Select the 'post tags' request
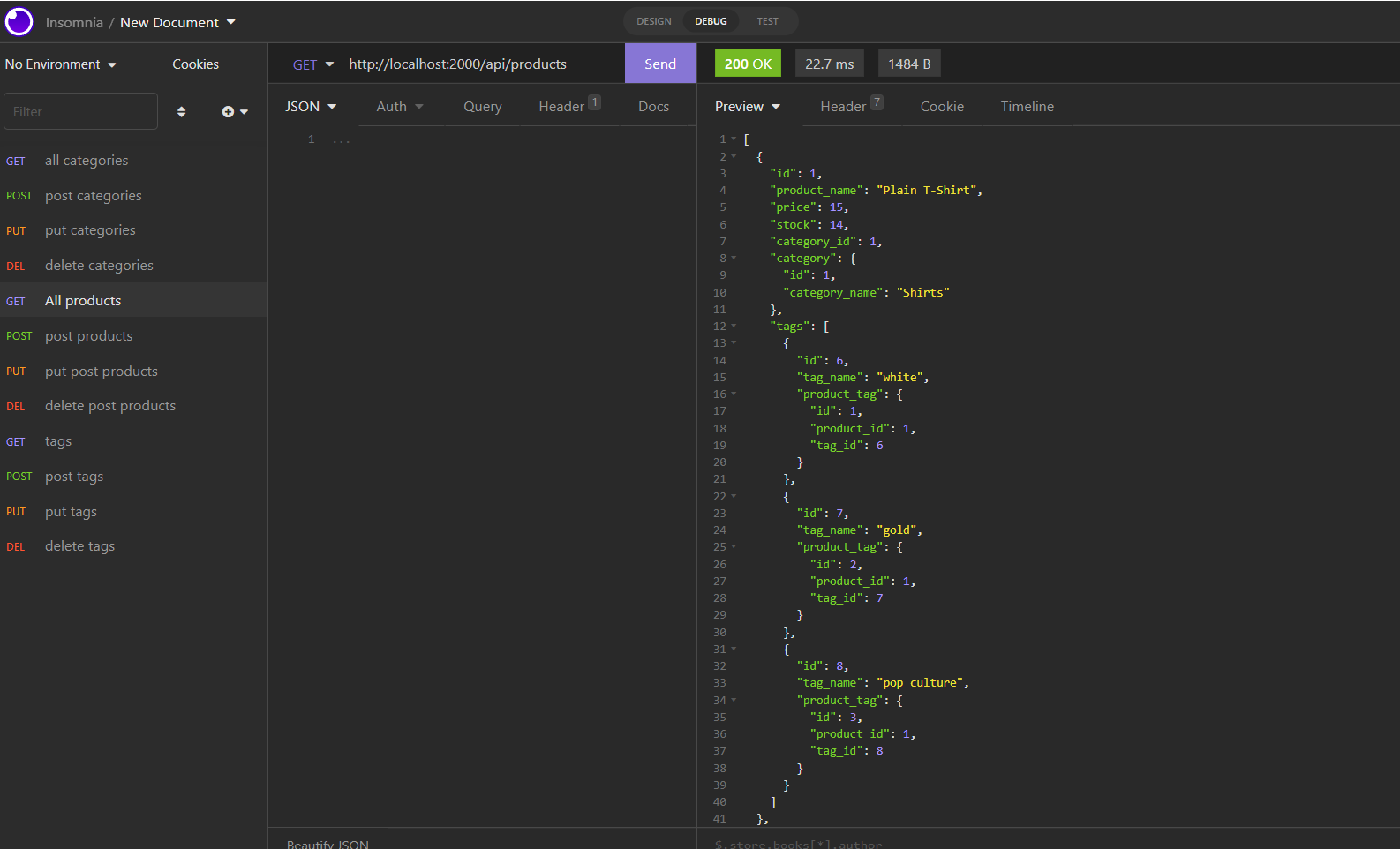 [133, 477]
